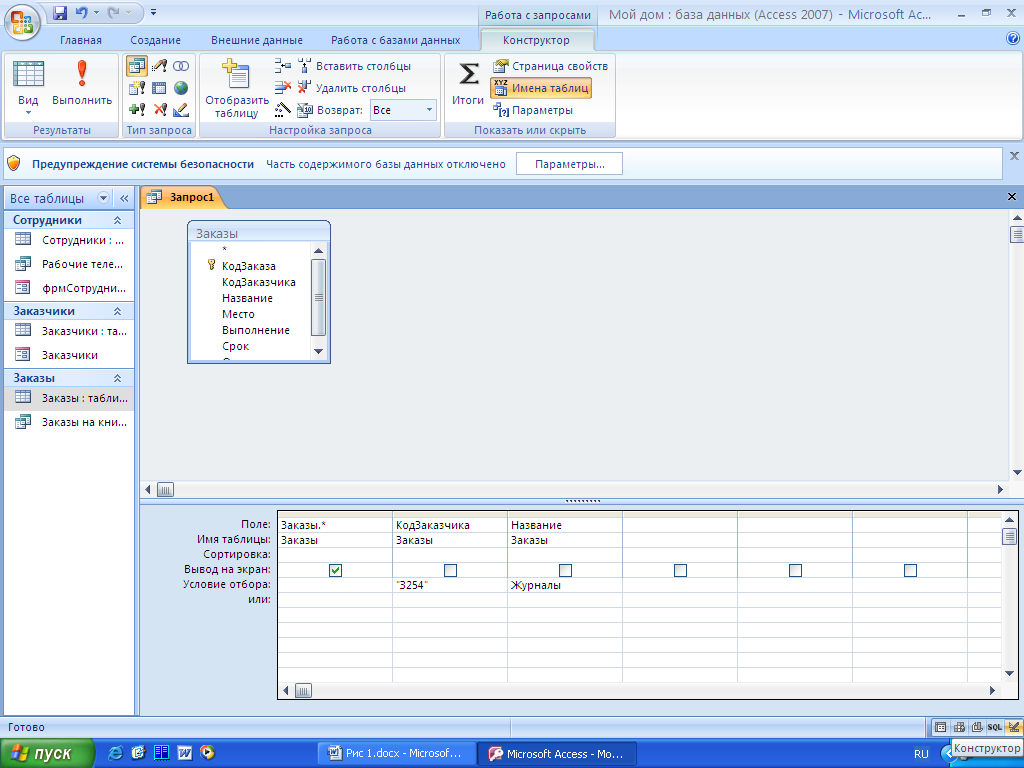Screen dimensions: 1024x768
Task: Click the Параметры... security warning button
Action: [x=569, y=164]
